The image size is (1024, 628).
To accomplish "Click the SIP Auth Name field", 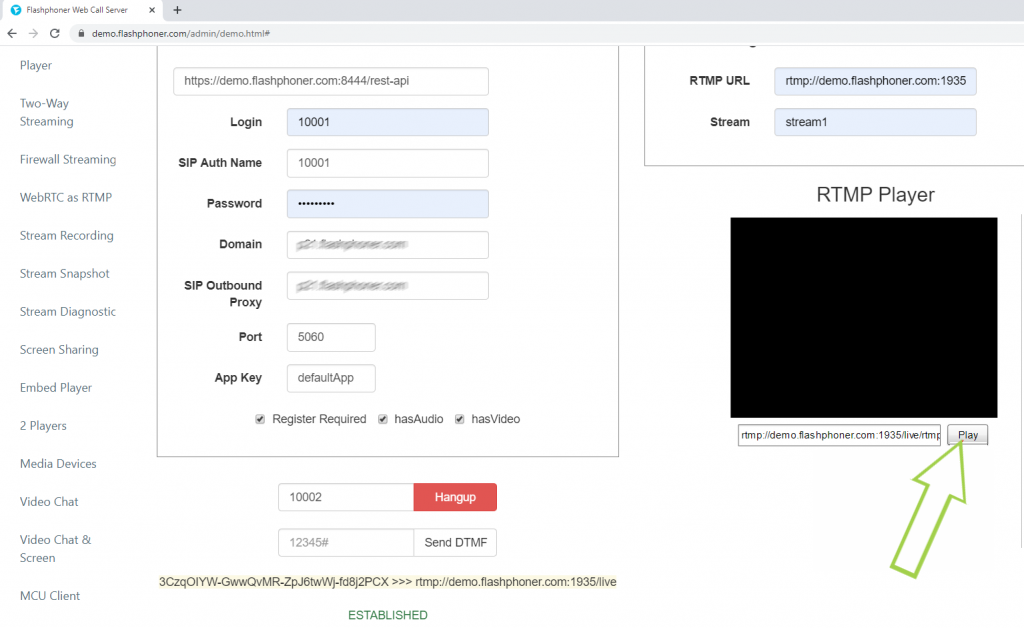I will [x=388, y=163].
